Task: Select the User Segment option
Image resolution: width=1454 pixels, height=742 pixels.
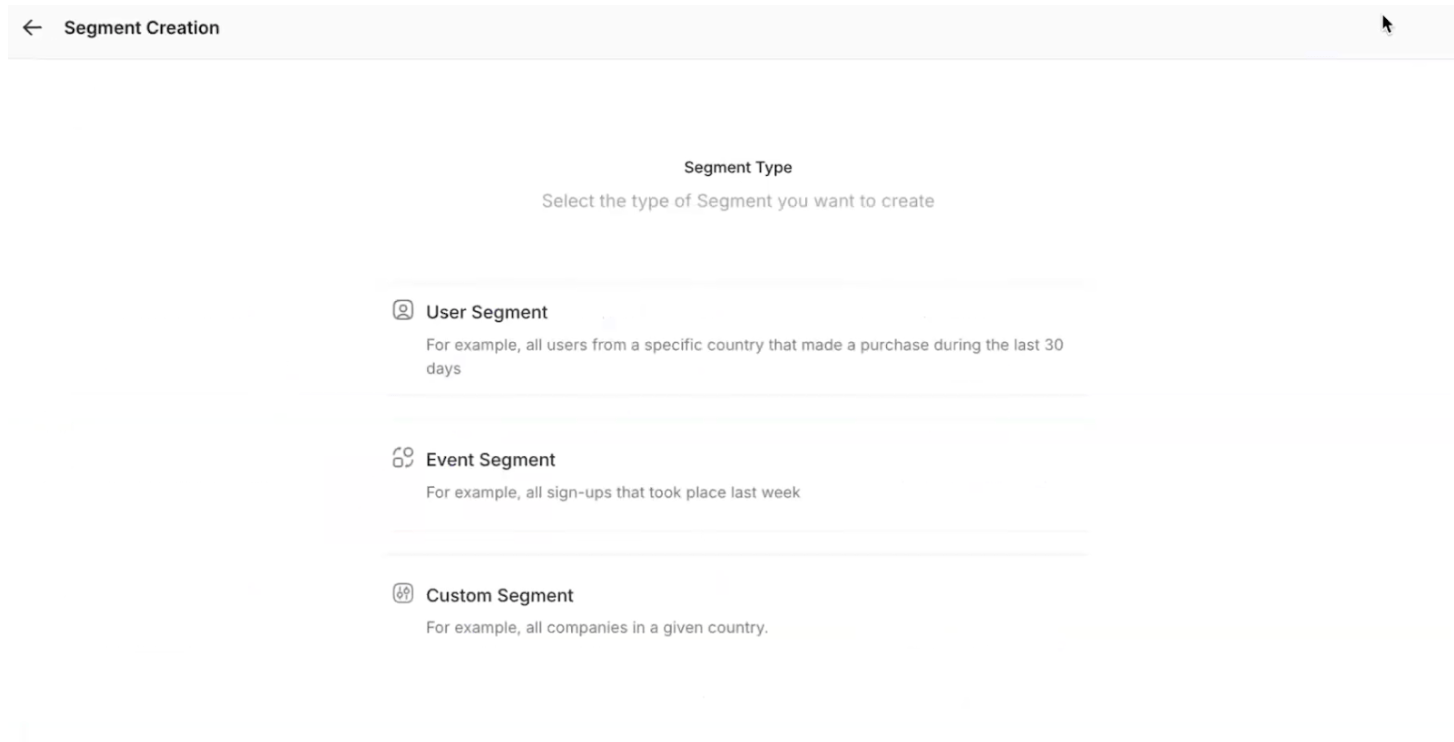Action: click(x=736, y=339)
